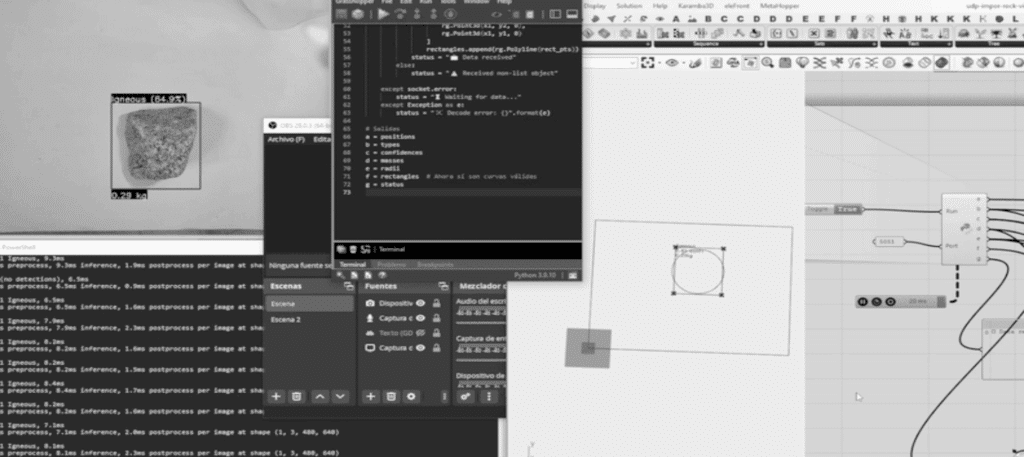
Task: Select Dispositivo source row in OBS
Action: (x=403, y=304)
